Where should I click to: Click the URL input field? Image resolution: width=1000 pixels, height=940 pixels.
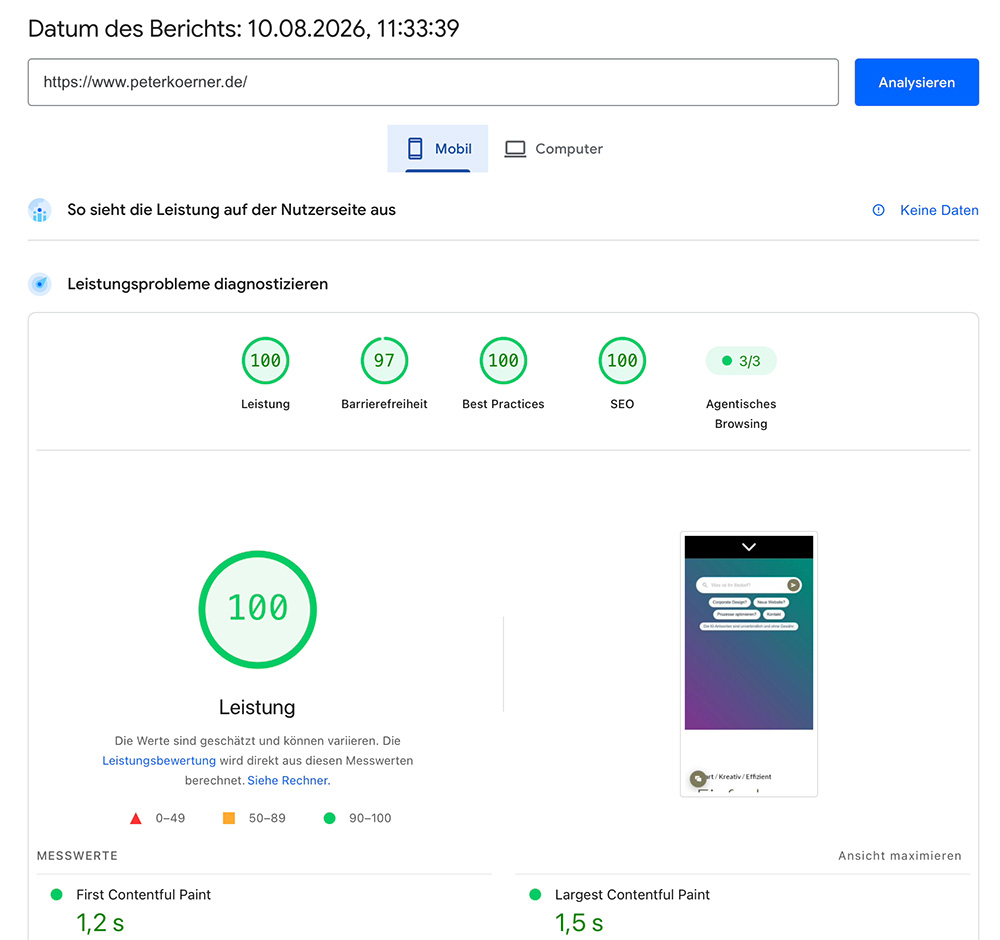(x=433, y=82)
